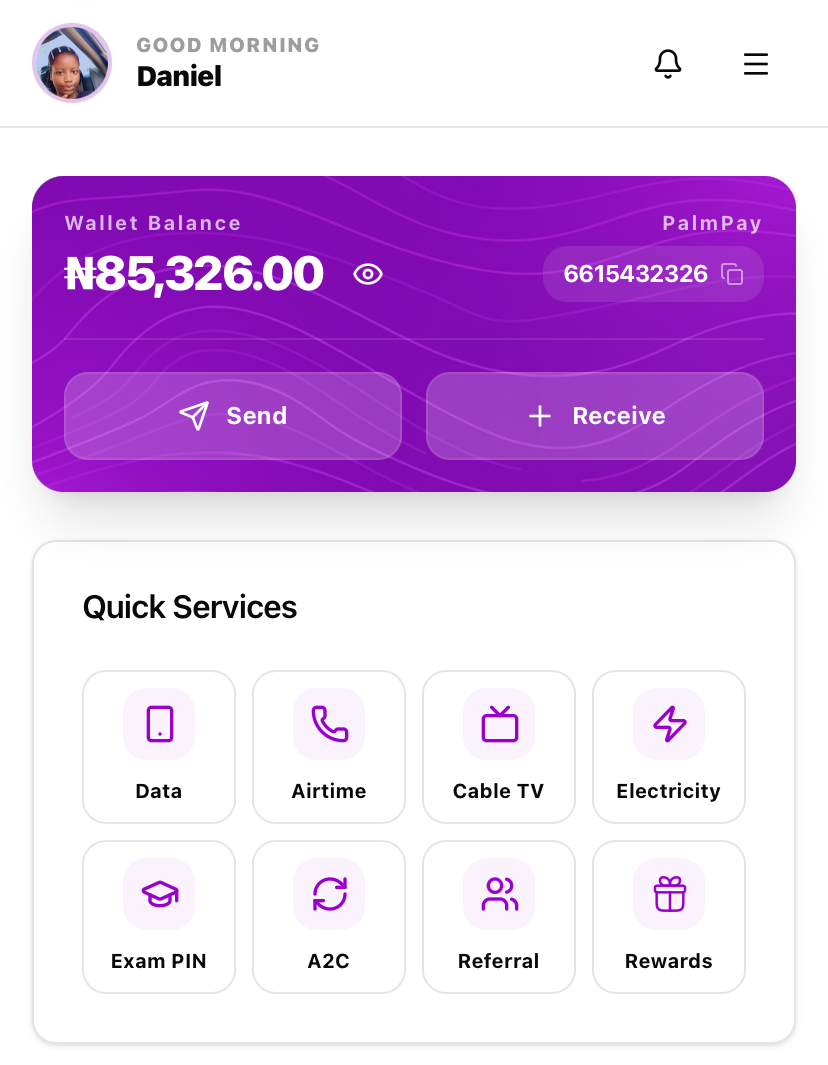
Task: Copy the account number 6615432326
Action: (733, 274)
